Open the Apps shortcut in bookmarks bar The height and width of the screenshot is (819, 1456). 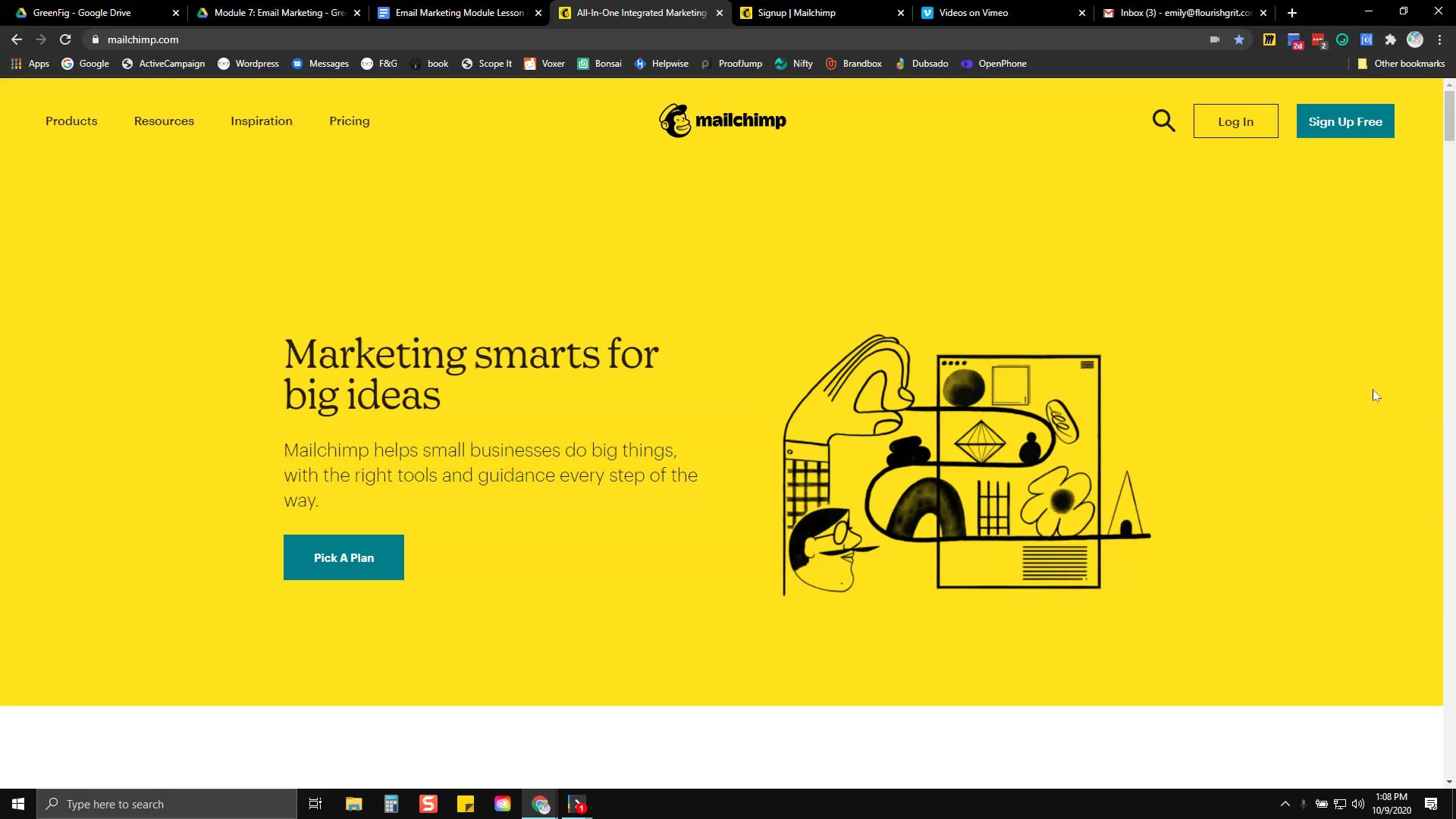(30, 64)
